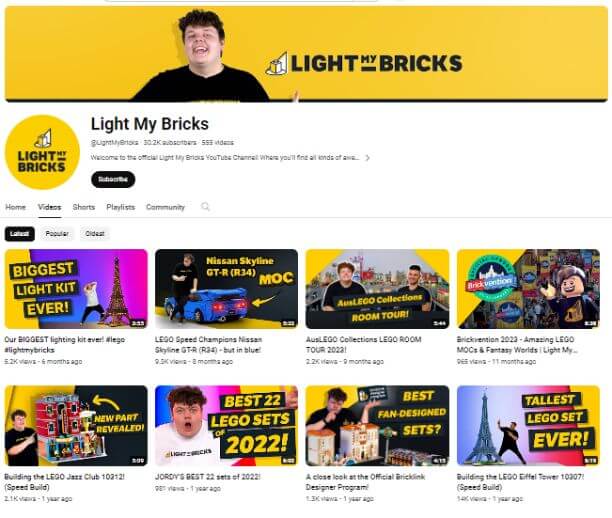Select the Oldest sort chip
612x518 pixels.
click(95, 233)
